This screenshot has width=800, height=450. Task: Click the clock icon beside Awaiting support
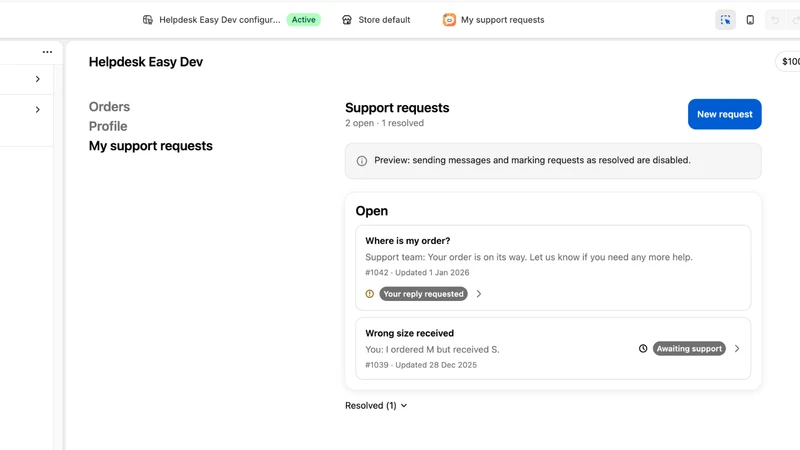point(643,348)
